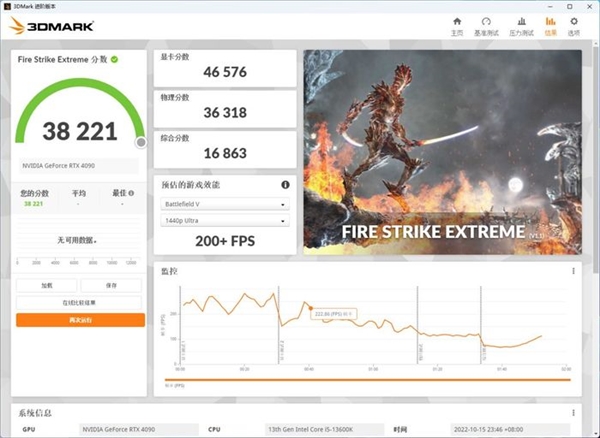
Task: Click the info icon next to 最佳
Action: (x=131, y=193)
